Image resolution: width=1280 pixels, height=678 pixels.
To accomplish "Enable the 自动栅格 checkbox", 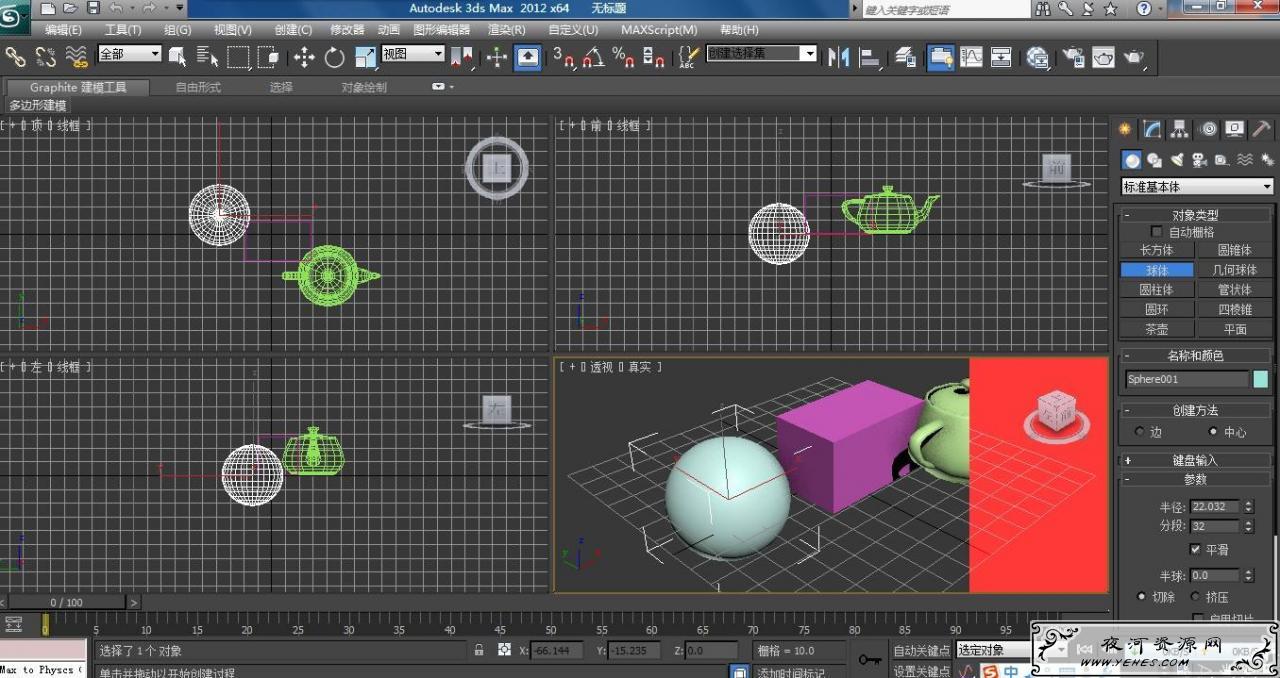I will (x=1157, y=232).
